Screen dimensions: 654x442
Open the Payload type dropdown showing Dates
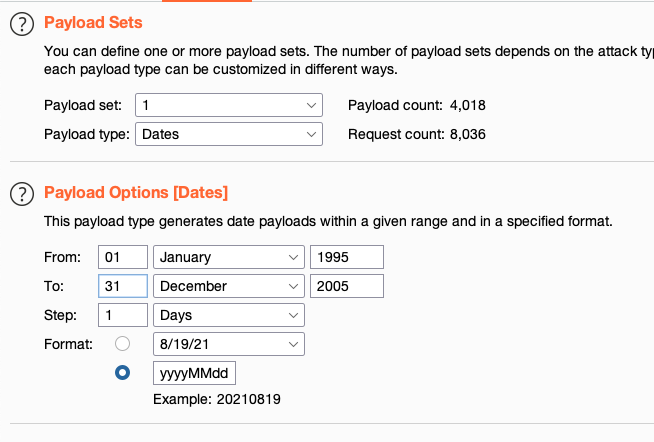(228, 133)
